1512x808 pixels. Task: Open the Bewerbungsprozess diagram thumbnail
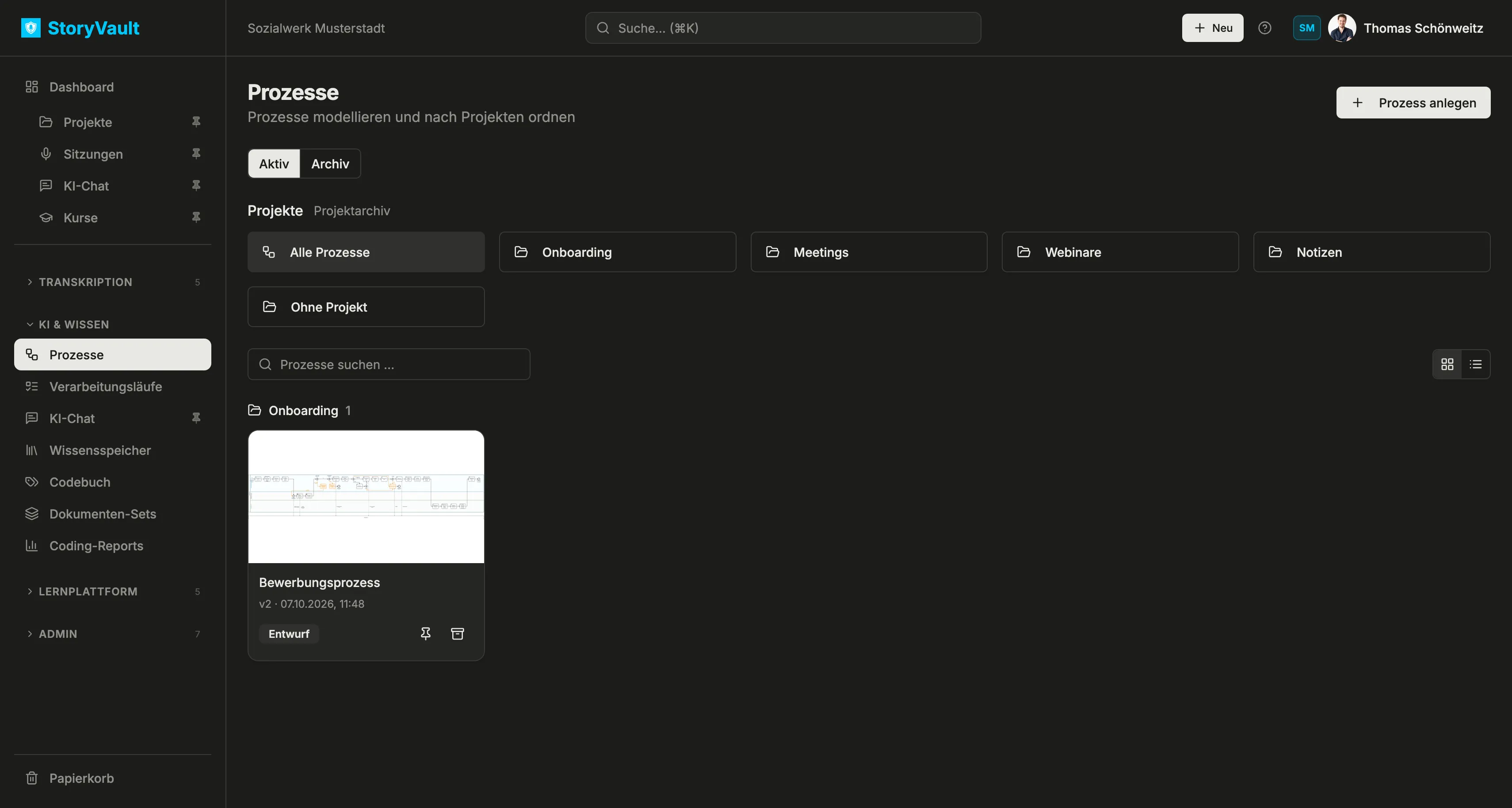(x=366, y=496)
